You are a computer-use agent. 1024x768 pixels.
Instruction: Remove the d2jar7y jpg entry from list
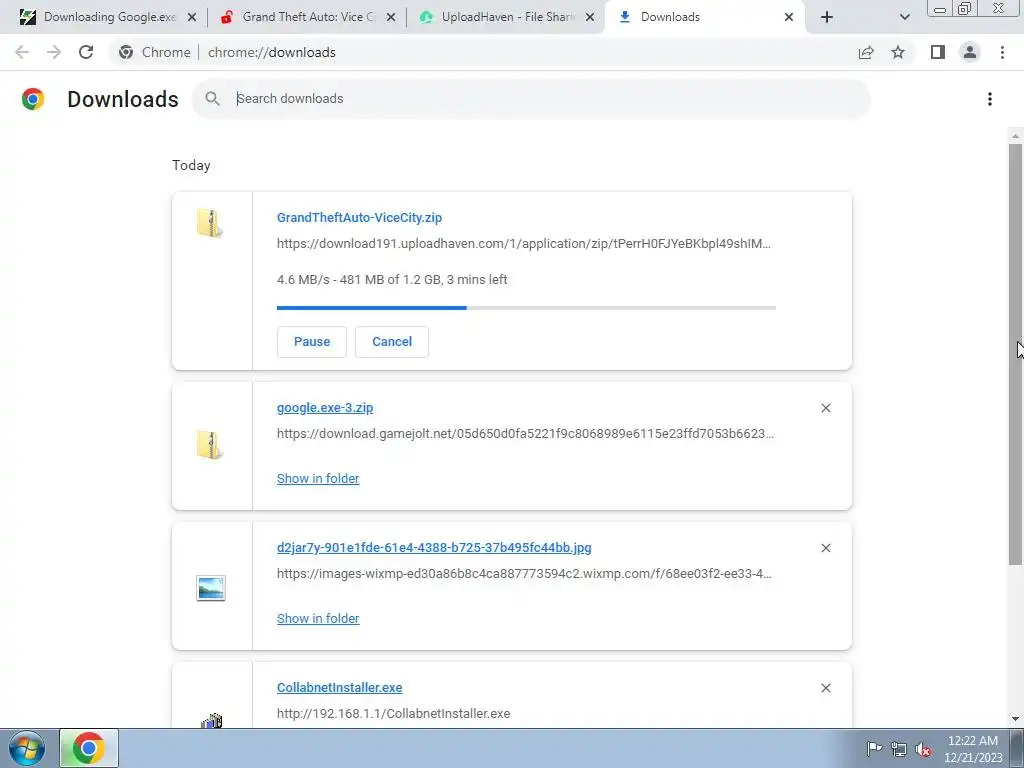(x=825, y=548)
